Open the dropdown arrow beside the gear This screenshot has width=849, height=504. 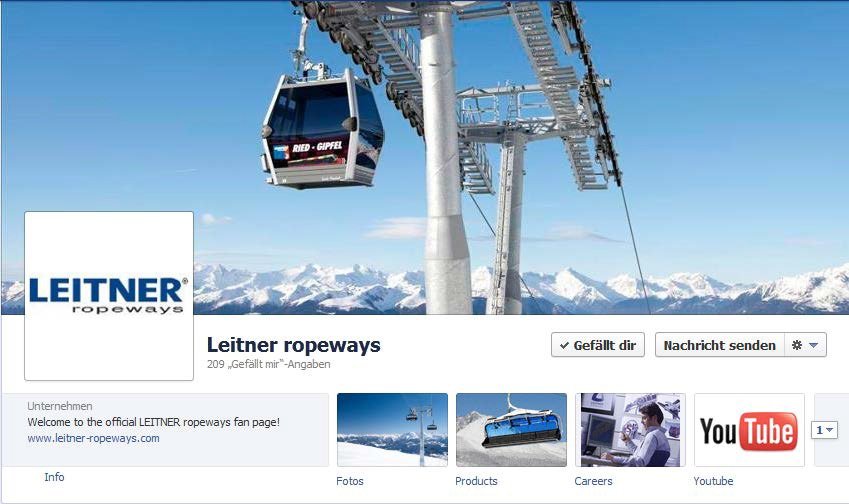click(813, 345)
